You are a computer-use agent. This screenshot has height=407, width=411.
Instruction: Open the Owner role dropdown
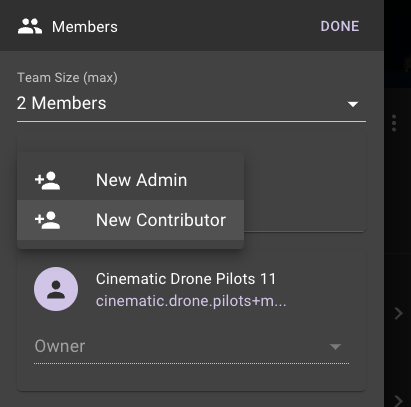191,347
